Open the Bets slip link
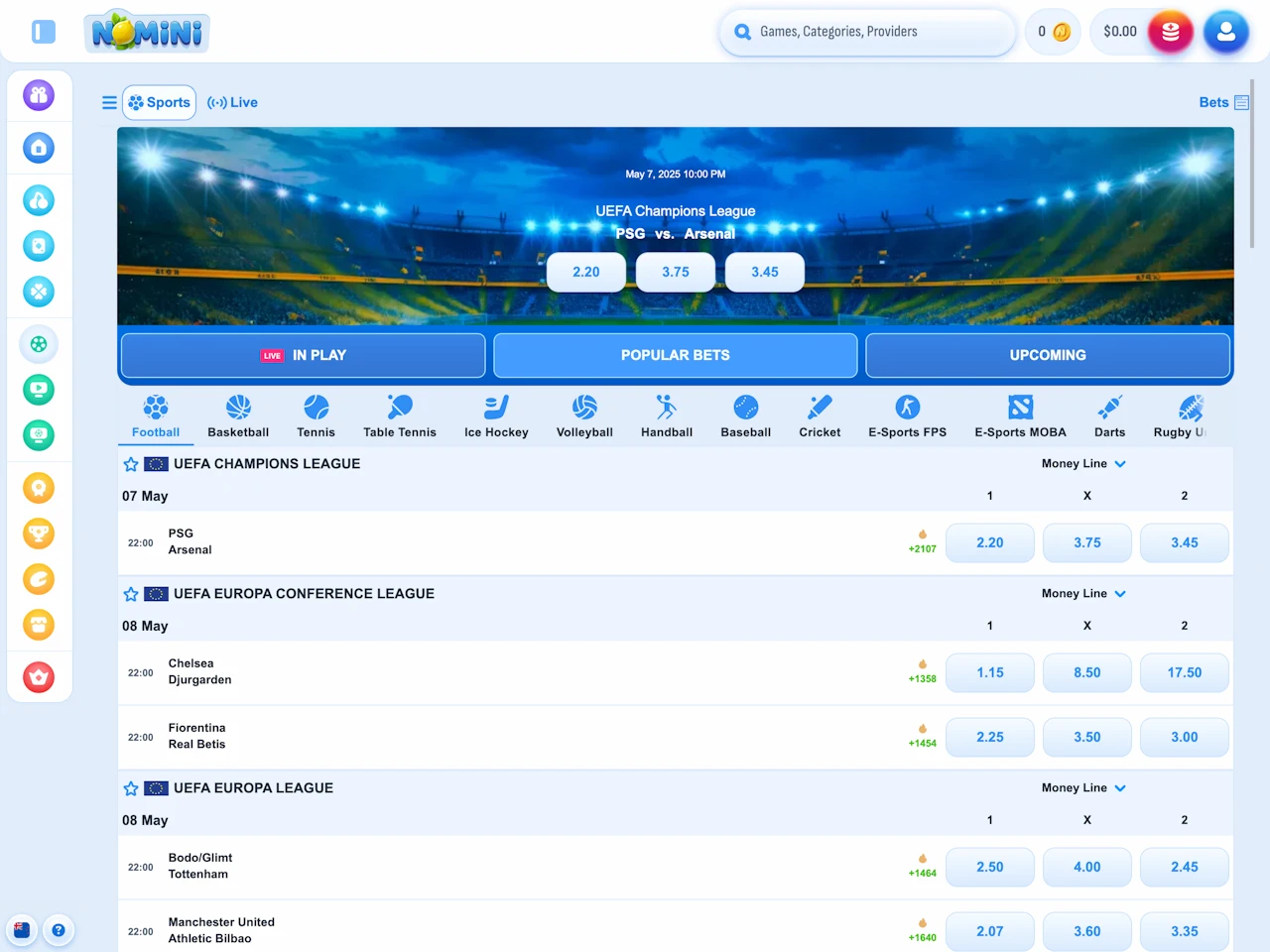1270x952 pixels. pos(1223,102)
